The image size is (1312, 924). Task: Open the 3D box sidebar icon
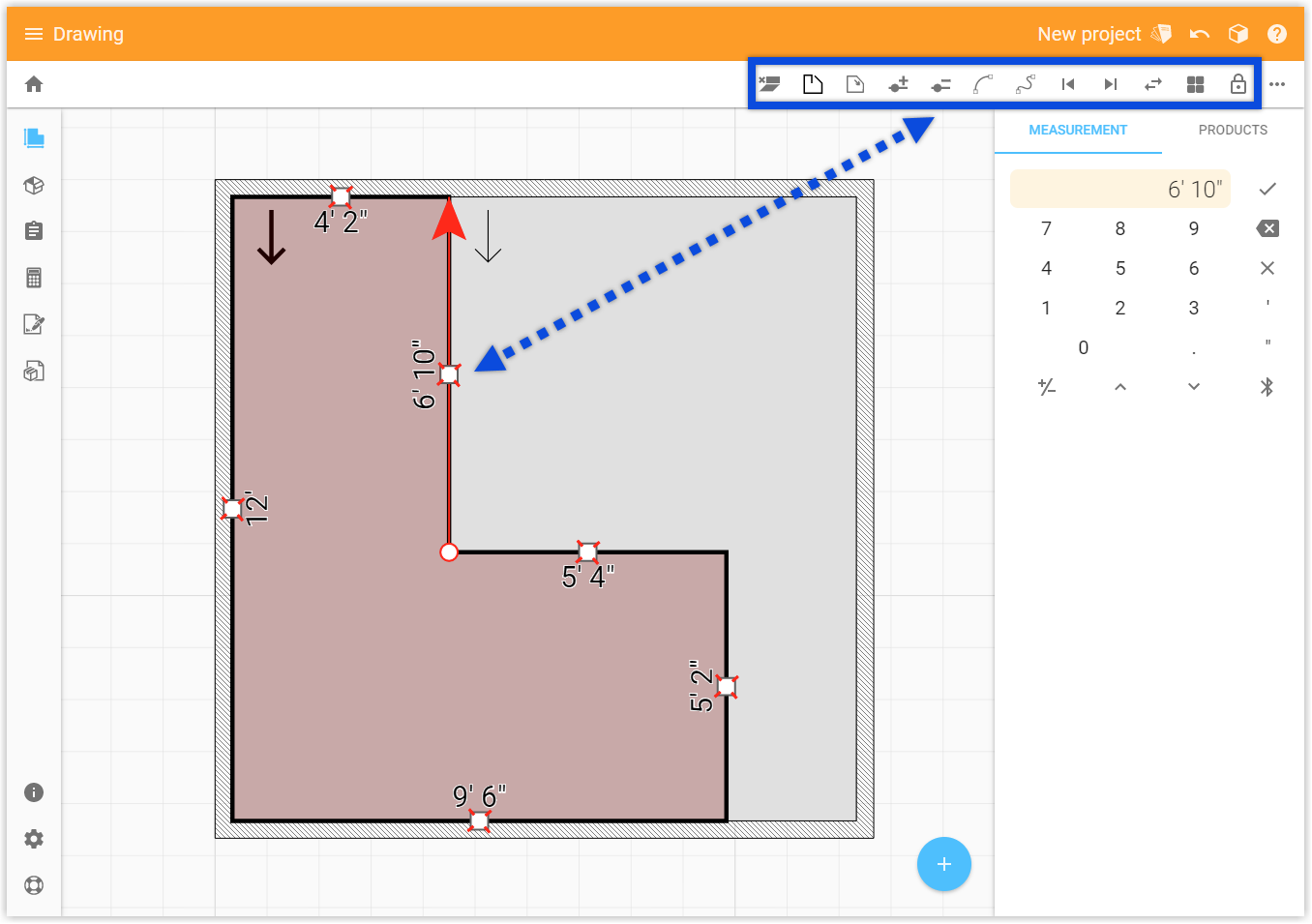click(34, 185)
